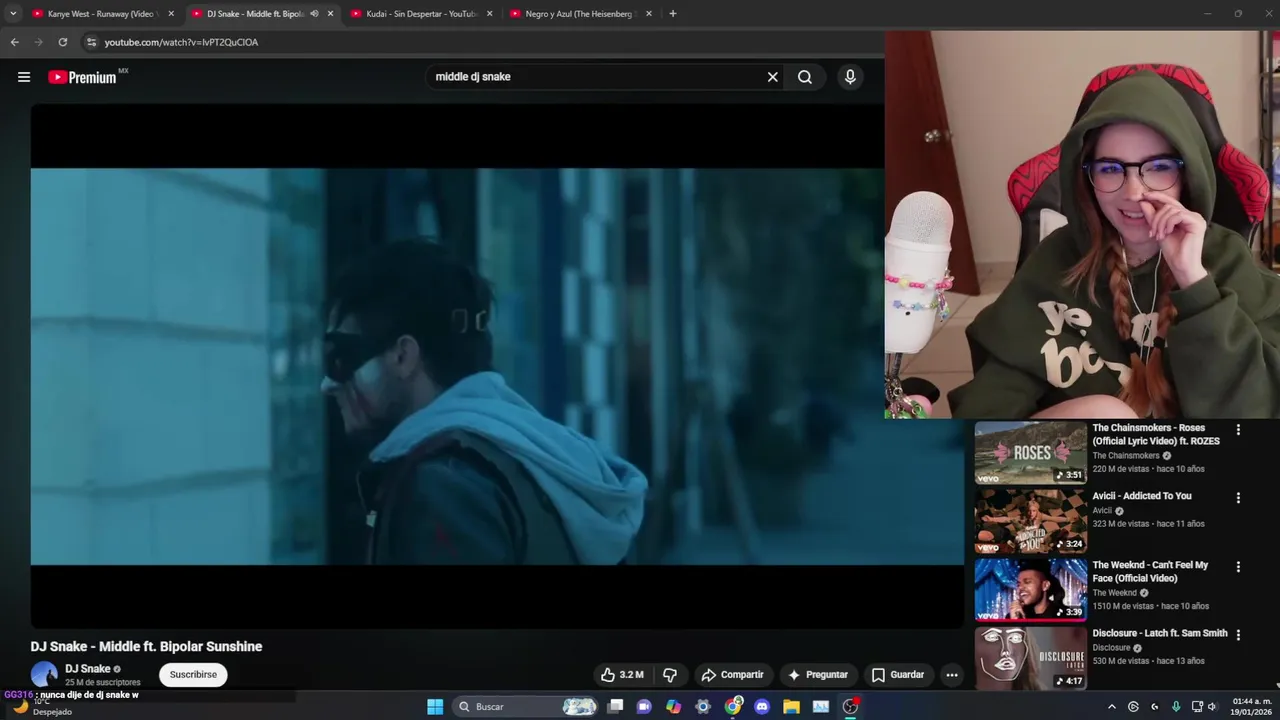Screen dimensions: 1280x720
Task: View site information icon in address bar
Action: point(91,42)
